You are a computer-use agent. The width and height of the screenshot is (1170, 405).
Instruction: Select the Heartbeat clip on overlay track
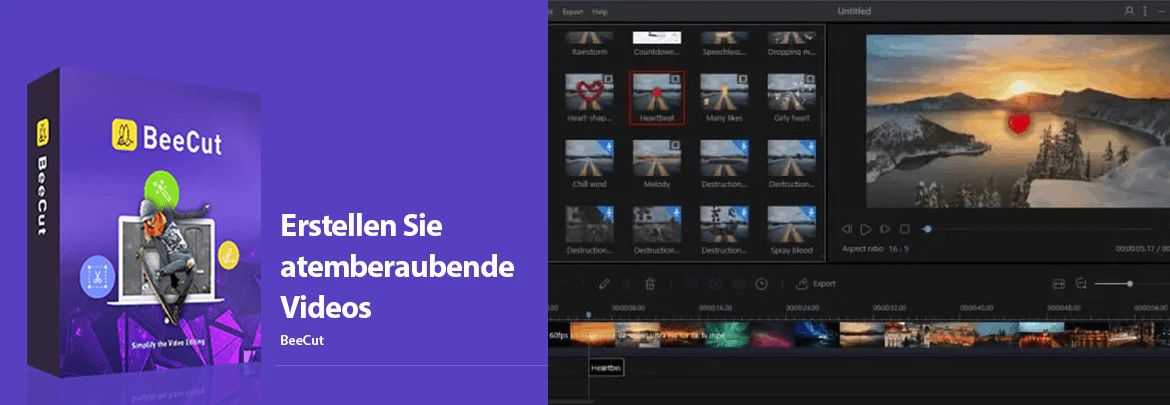(x=605, y=368)
